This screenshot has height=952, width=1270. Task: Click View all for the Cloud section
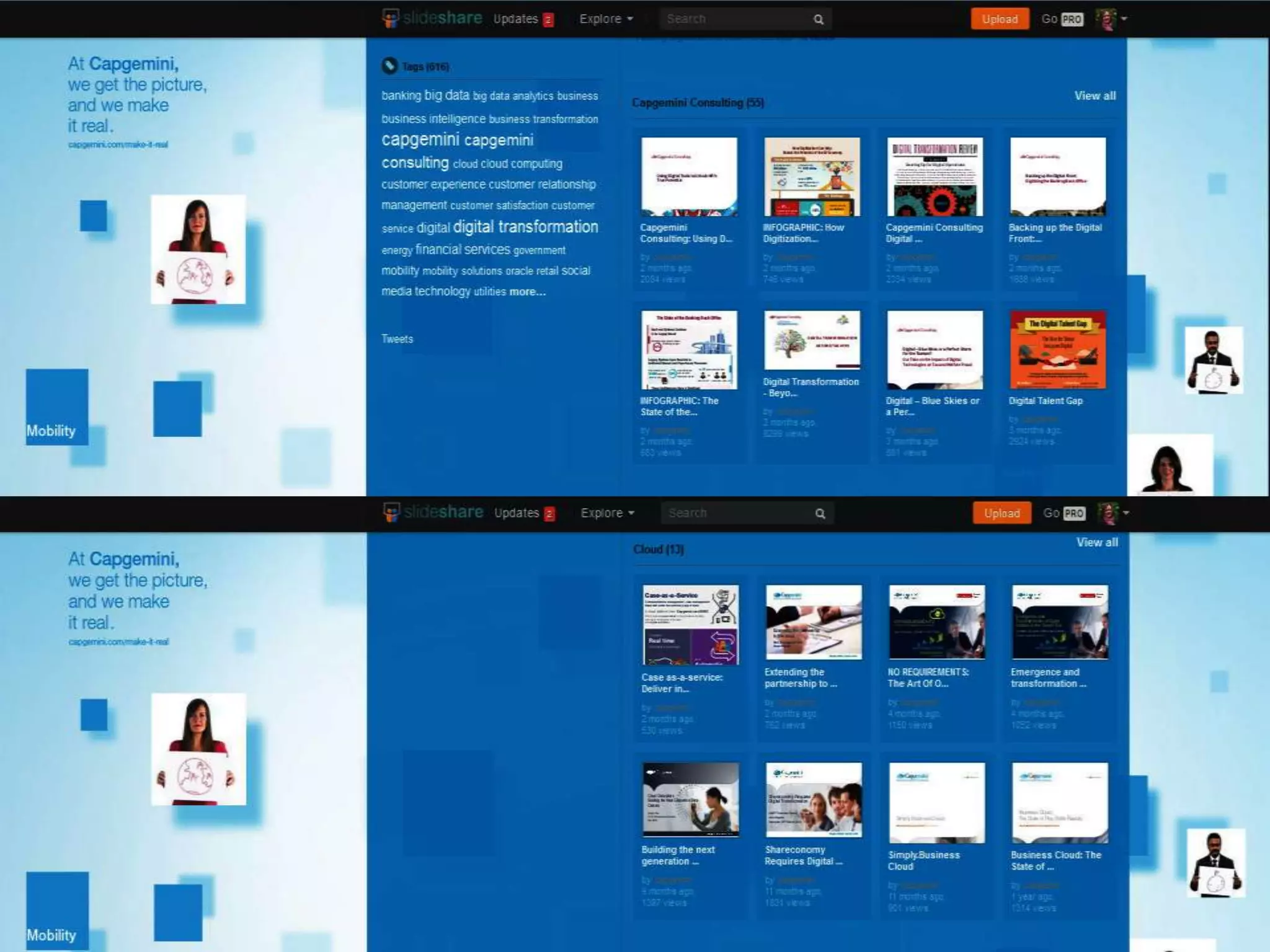tap(1096, 542)
